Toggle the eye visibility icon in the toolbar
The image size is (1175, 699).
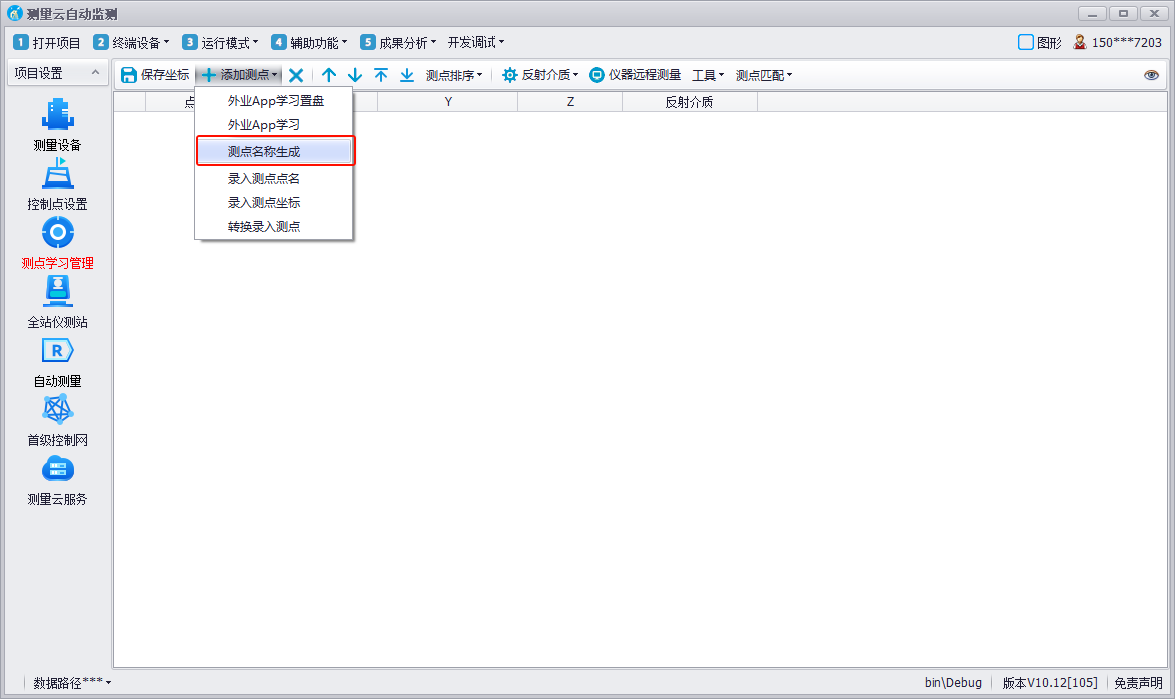tap(1151, 75)
